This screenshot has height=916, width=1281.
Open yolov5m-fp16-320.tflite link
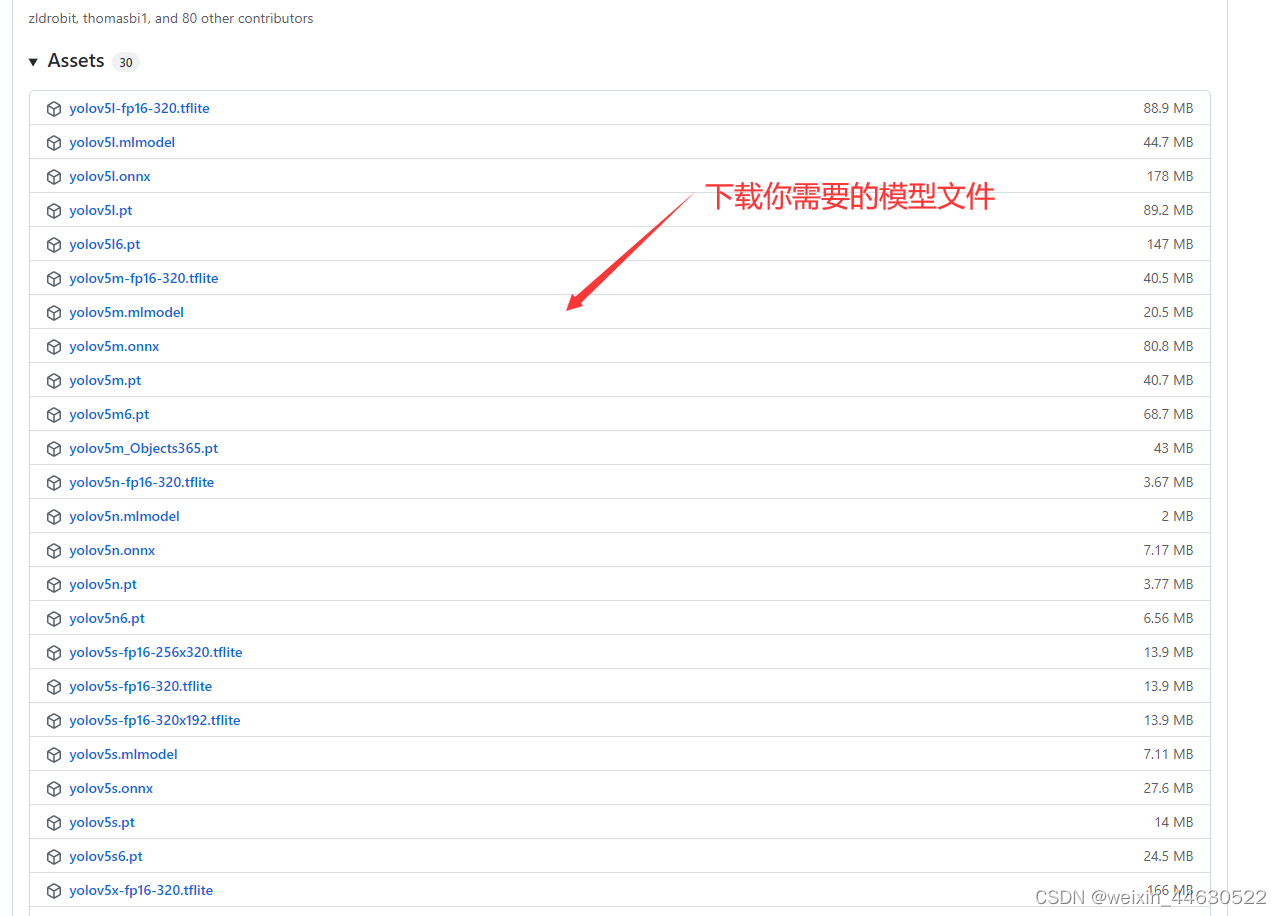(144, 278)
